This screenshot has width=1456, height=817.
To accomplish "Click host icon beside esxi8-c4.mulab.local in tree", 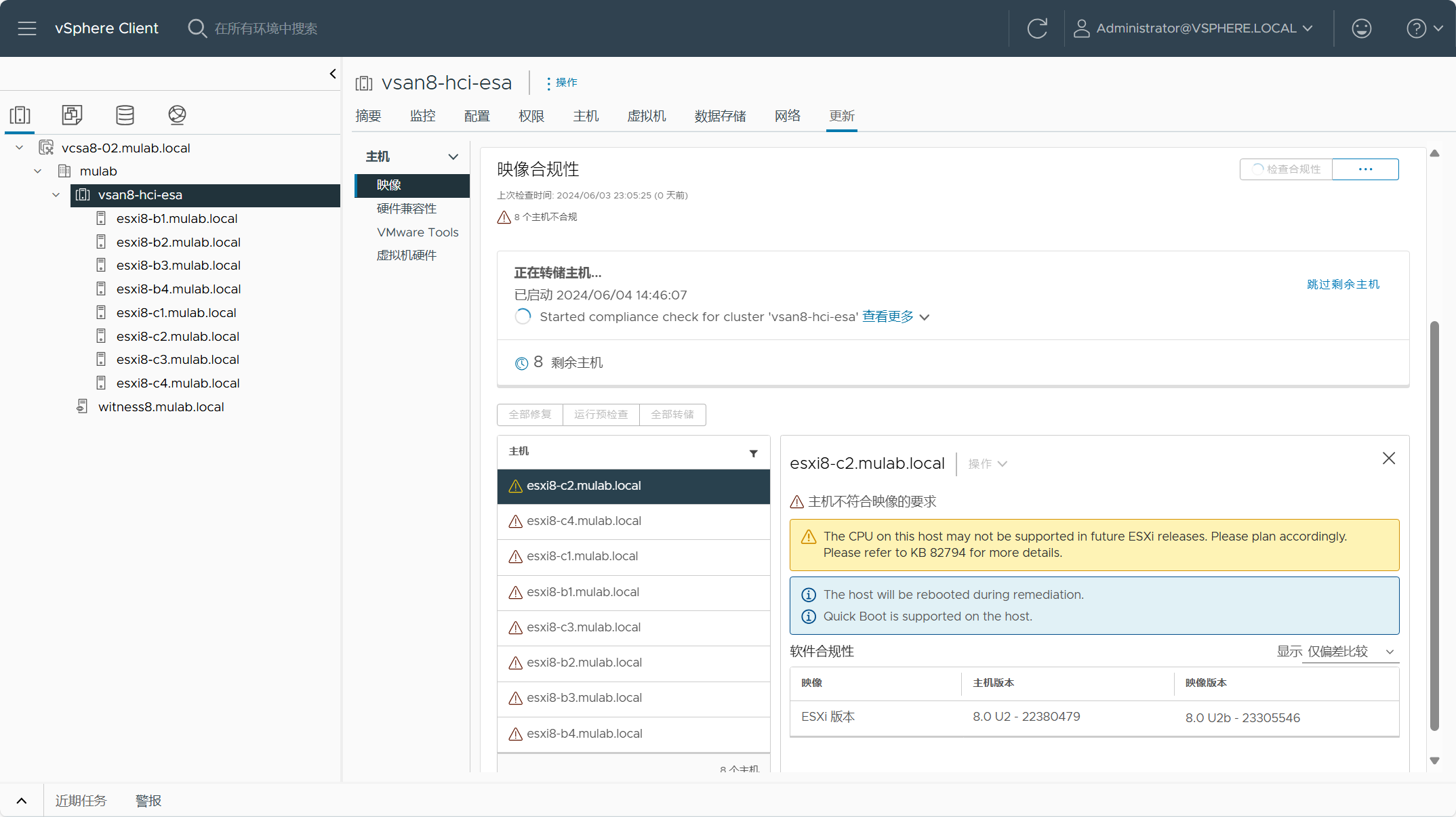I will 101,383.
